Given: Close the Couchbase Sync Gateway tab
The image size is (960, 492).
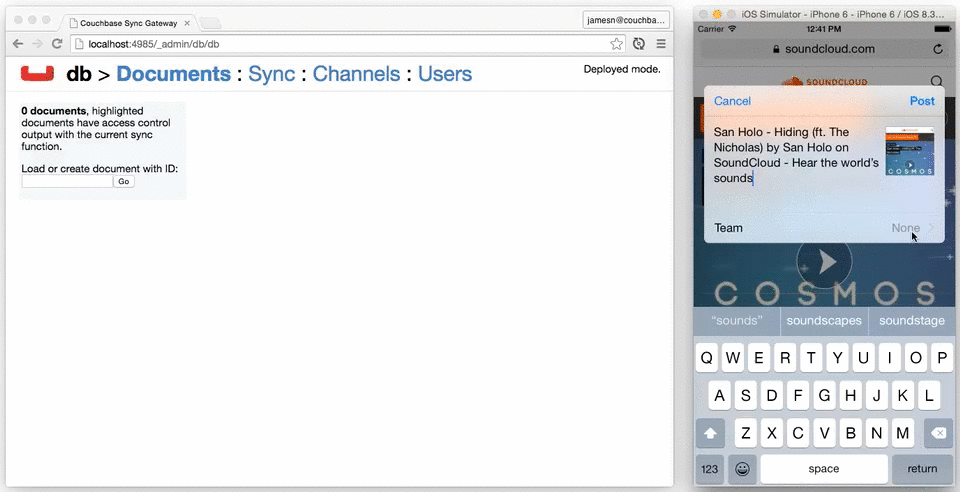Looking at the screenshot, I should pos(187,23).
